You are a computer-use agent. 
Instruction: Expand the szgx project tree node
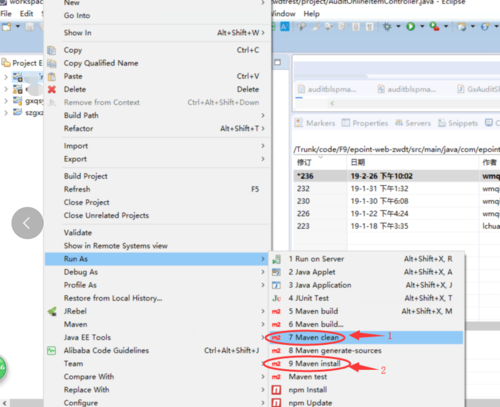pyautogui.click(x=6, y=113)
